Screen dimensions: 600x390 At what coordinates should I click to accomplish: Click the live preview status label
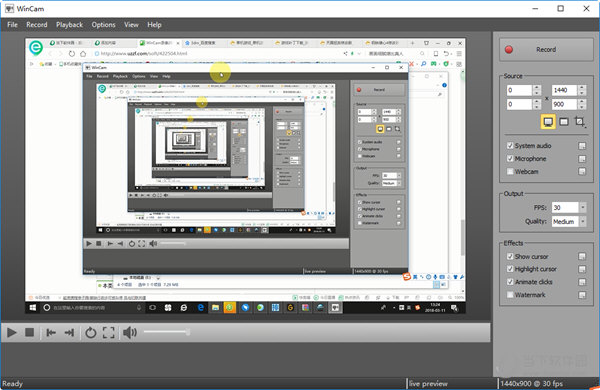point(428,383)
